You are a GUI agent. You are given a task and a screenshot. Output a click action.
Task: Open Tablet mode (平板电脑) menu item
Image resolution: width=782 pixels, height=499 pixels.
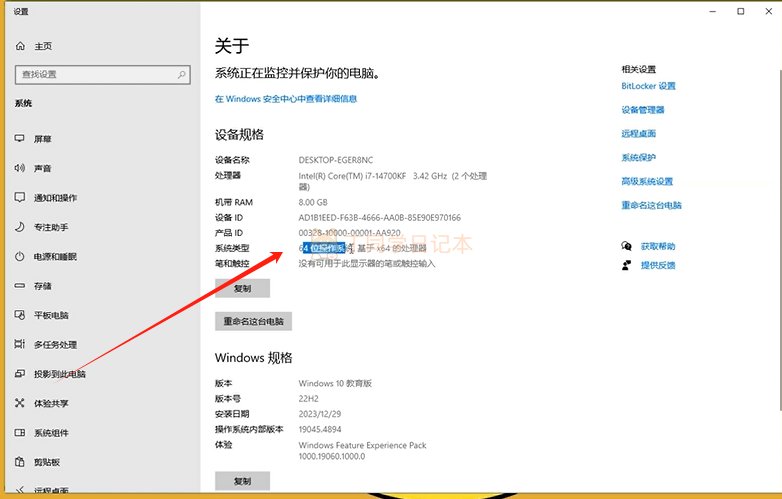point(49,315)
